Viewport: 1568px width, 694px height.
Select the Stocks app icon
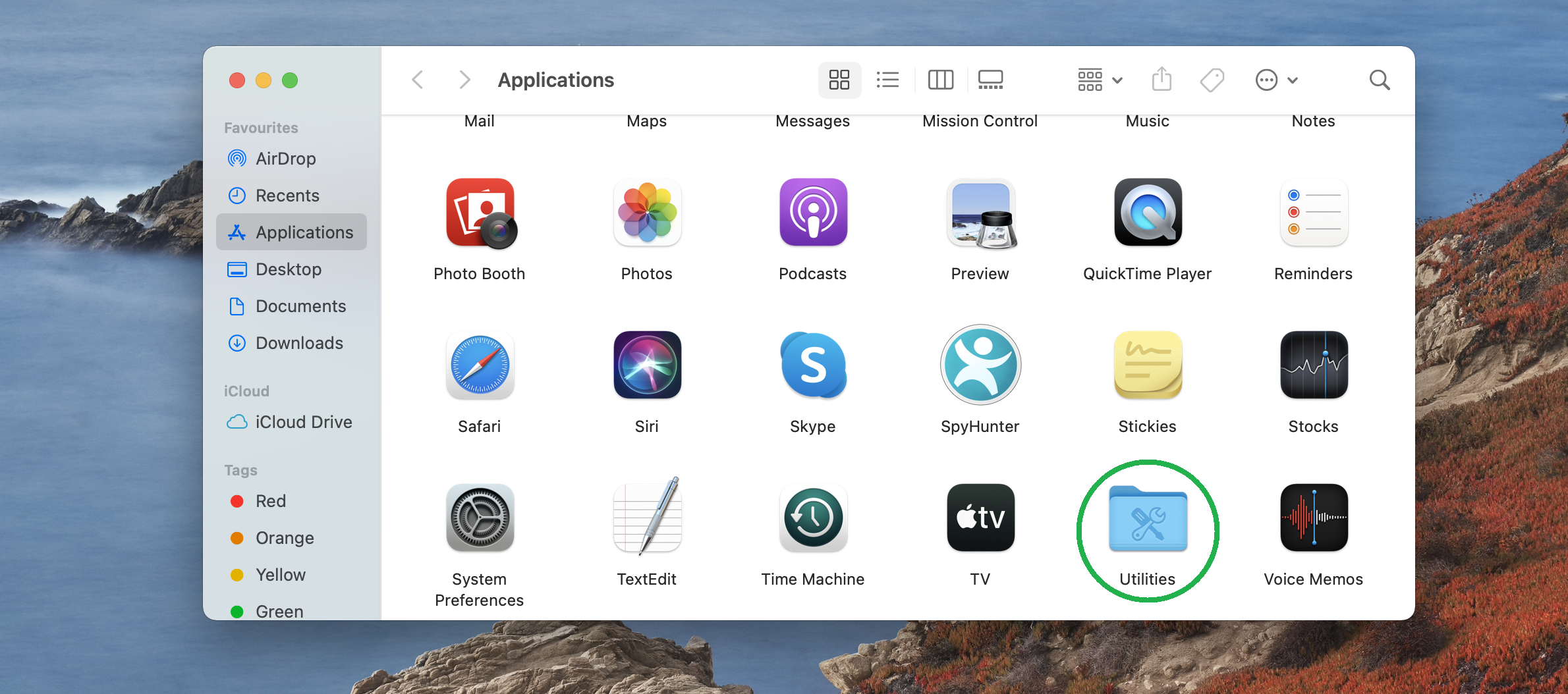pyautogui.click(x=1314, y=365)
